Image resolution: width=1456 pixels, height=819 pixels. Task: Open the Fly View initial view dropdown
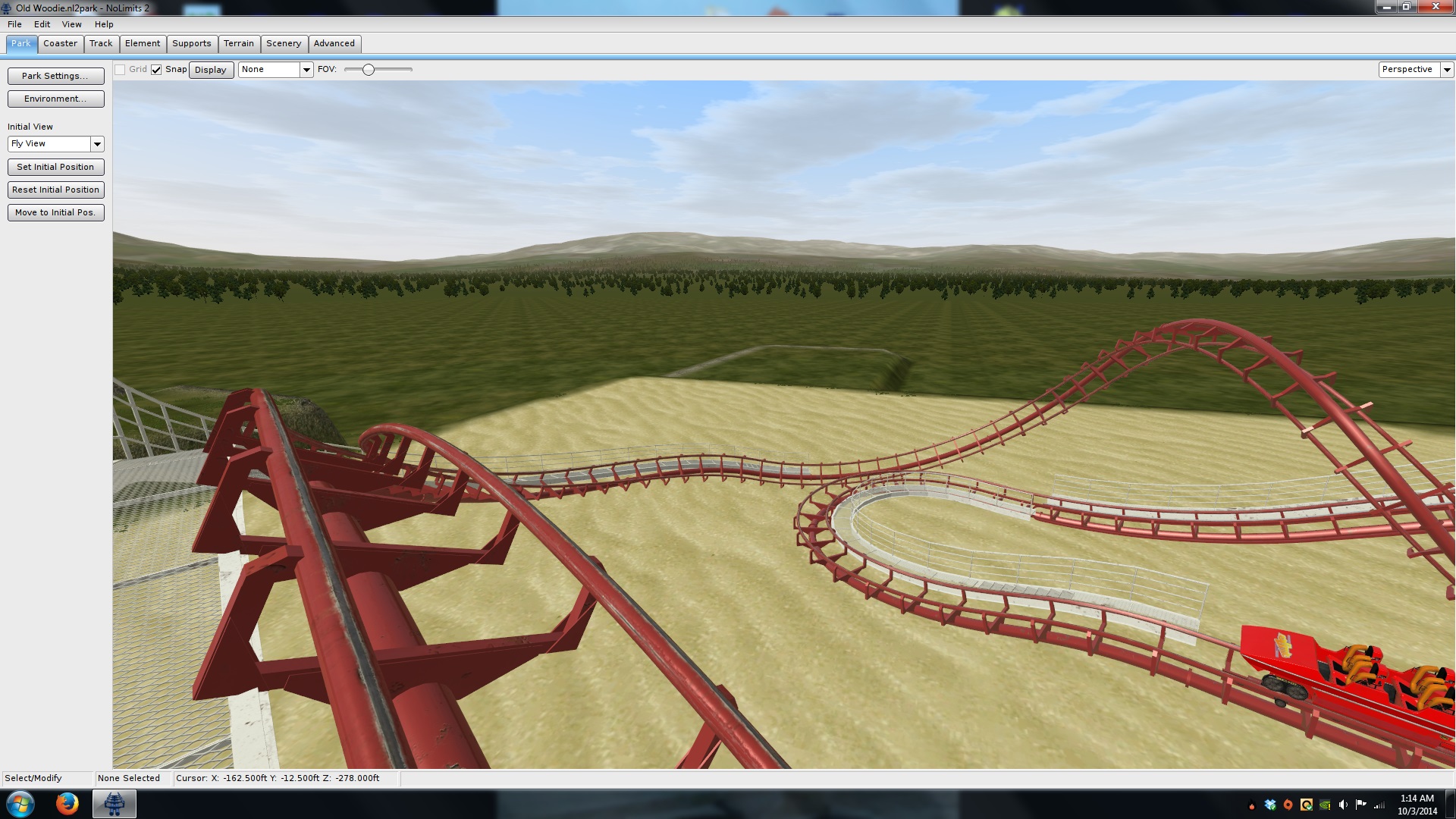pyautogui.click(x=97, y=144)
